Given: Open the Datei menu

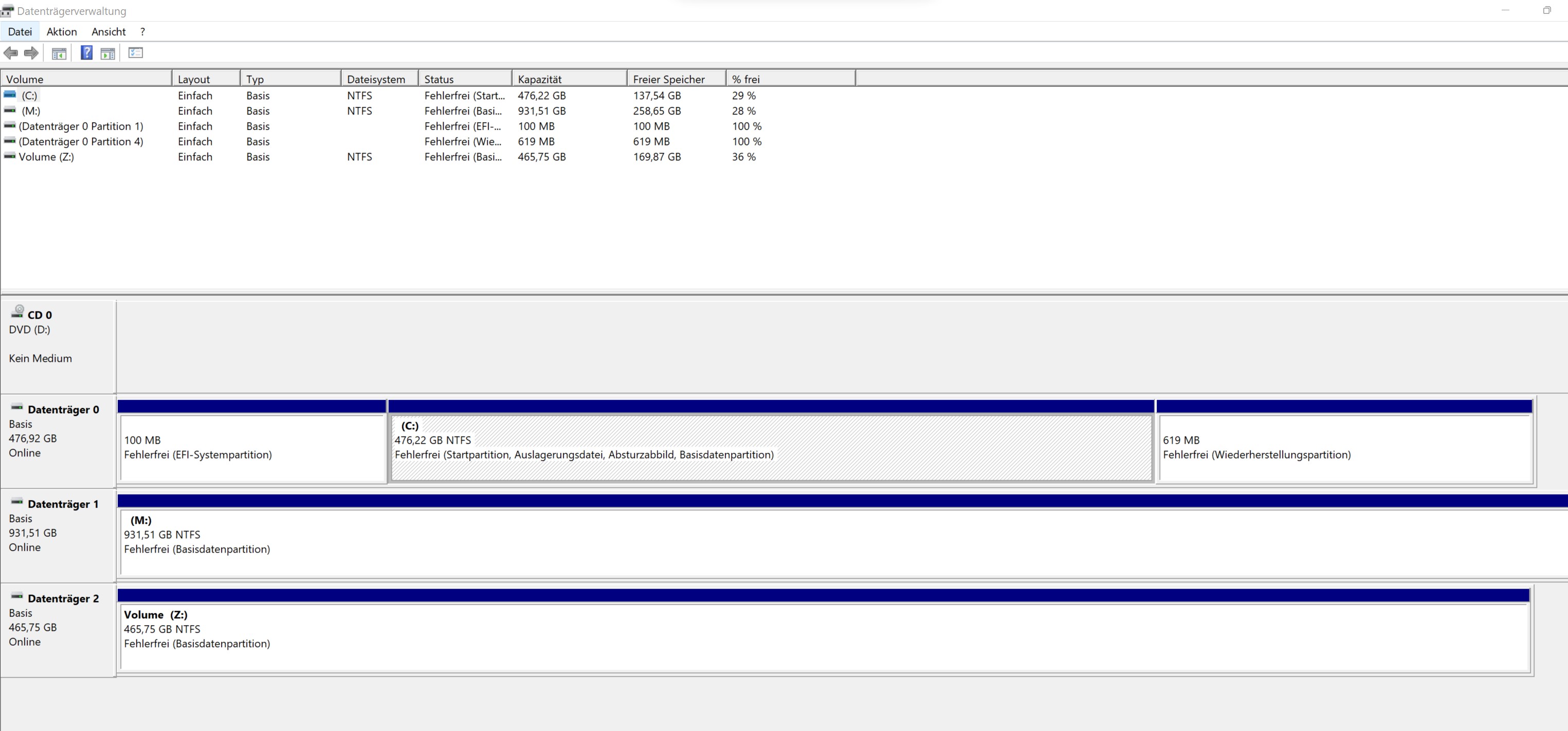Looking at the screenshot, I should [x=20, y=32].
